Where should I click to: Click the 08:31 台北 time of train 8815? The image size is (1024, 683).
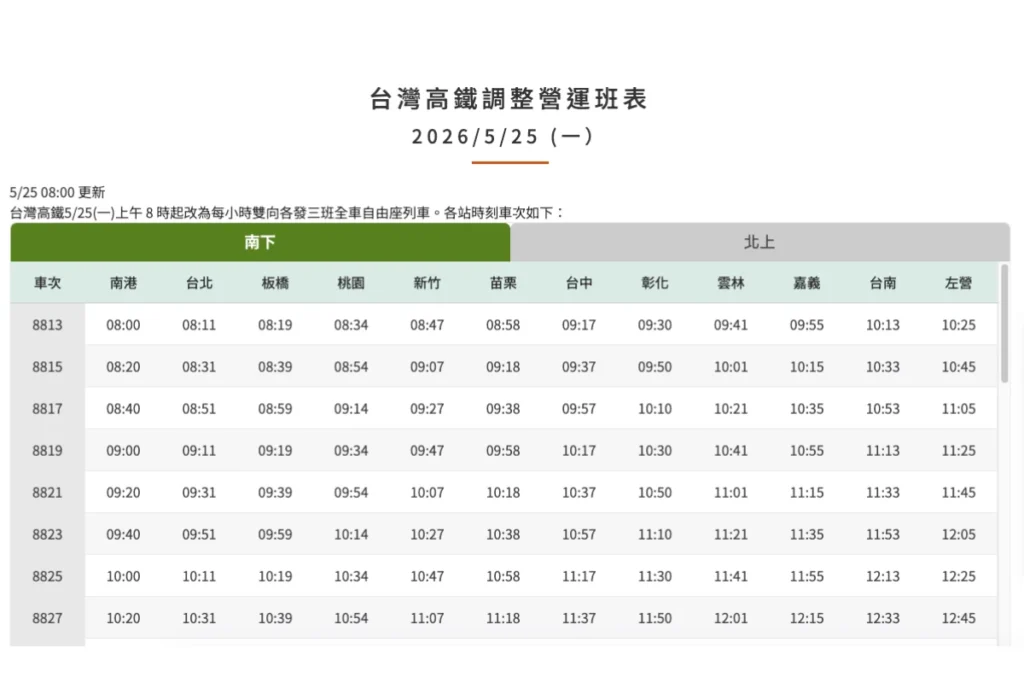(x=199, y=367)
